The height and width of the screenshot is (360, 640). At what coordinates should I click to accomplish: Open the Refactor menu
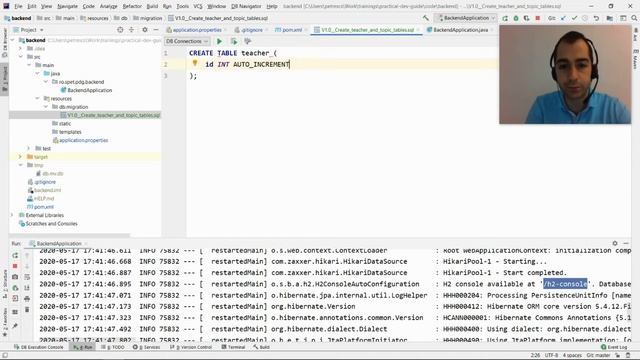(132, 6)
